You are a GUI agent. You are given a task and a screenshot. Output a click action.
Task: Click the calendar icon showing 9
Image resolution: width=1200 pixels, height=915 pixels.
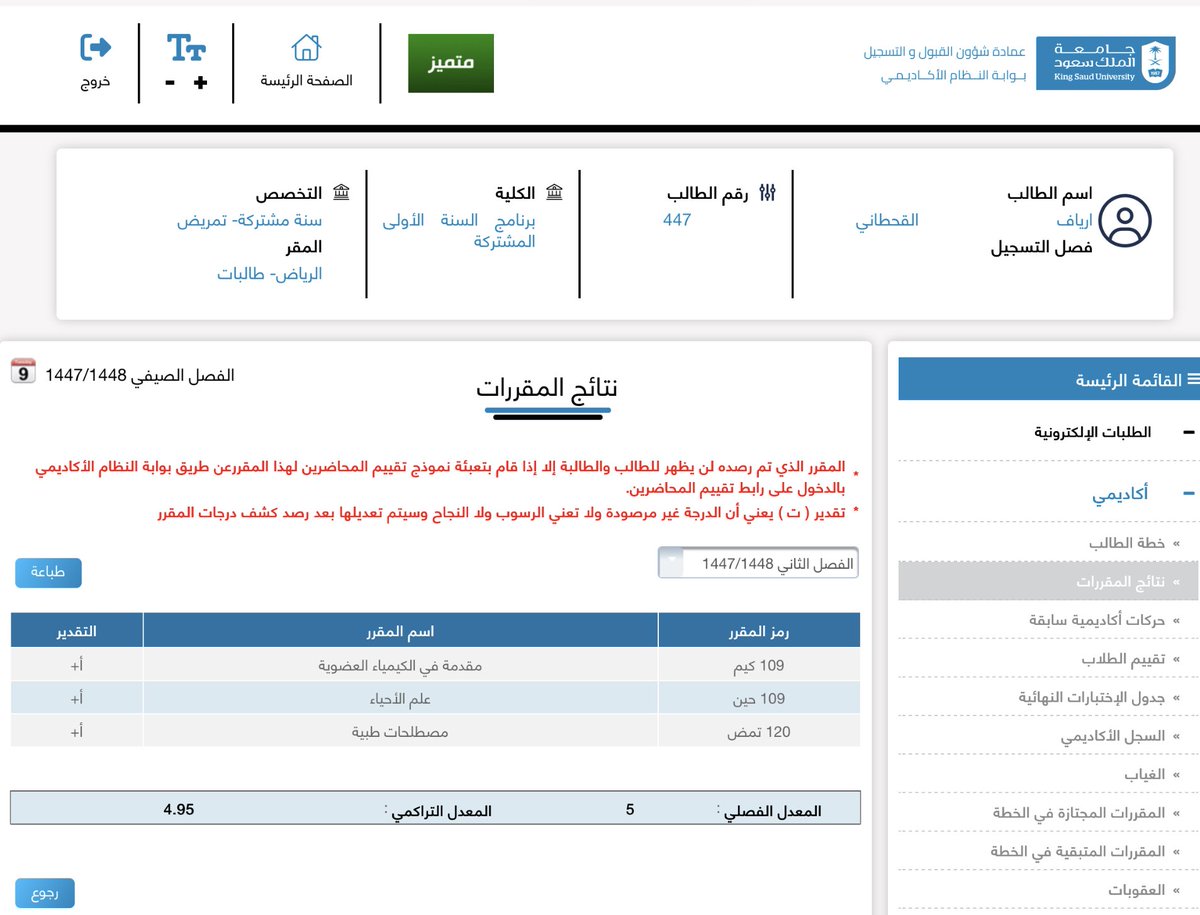click(x=23, y=371)
